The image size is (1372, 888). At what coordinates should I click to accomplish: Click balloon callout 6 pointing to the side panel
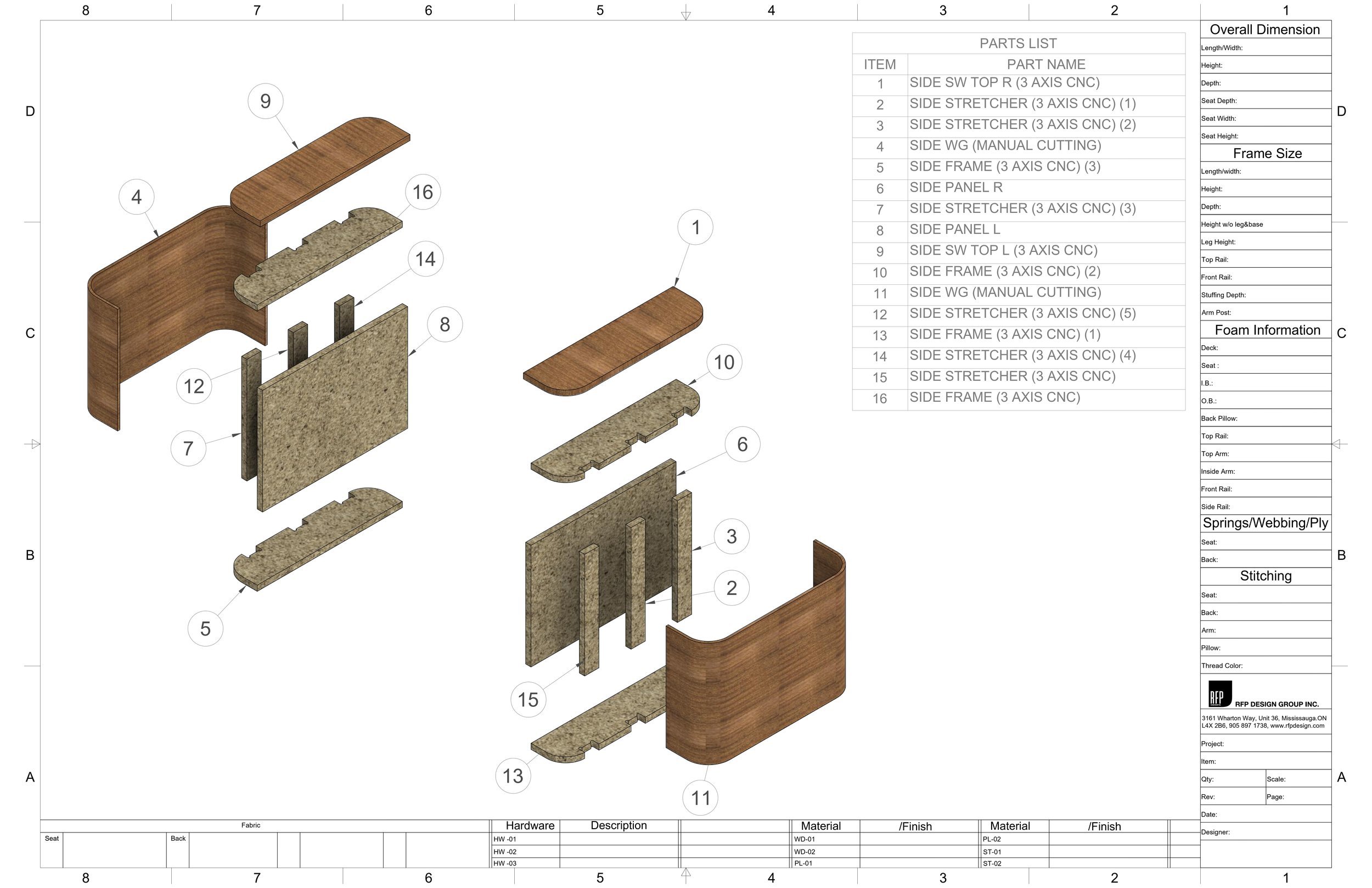(x=742, y=445)
